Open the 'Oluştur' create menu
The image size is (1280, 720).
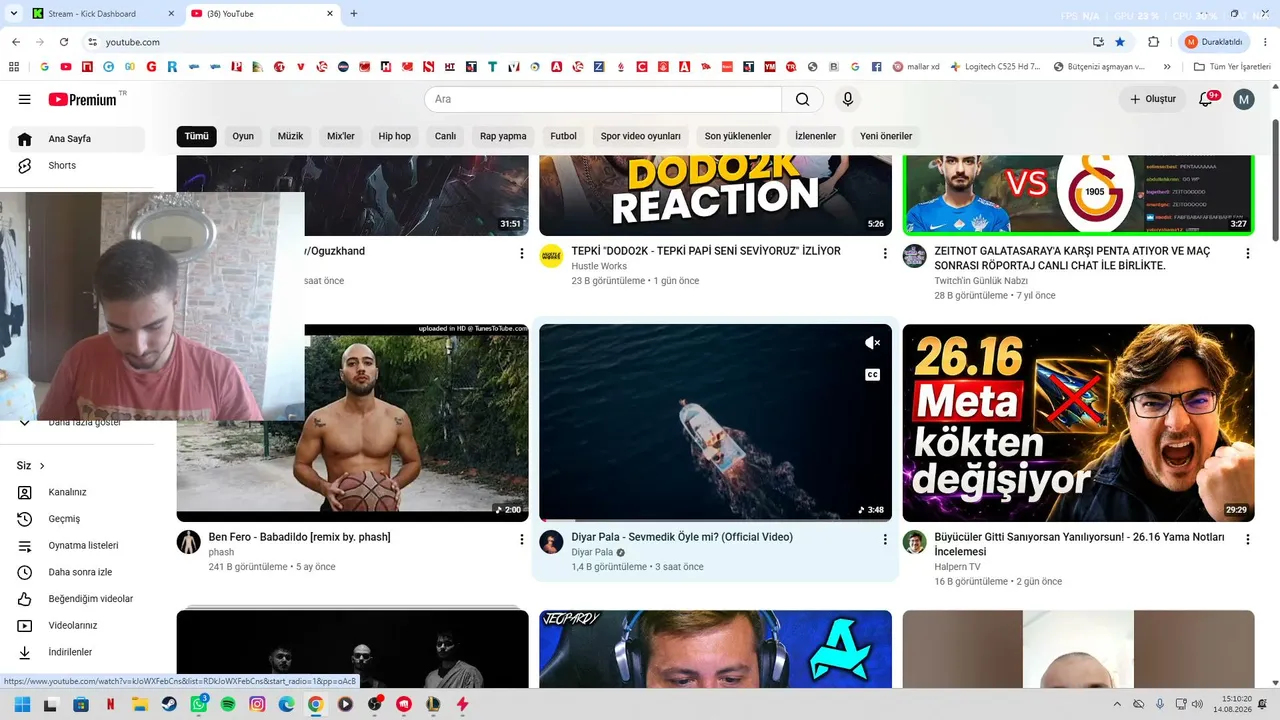tap(1152, 99)
